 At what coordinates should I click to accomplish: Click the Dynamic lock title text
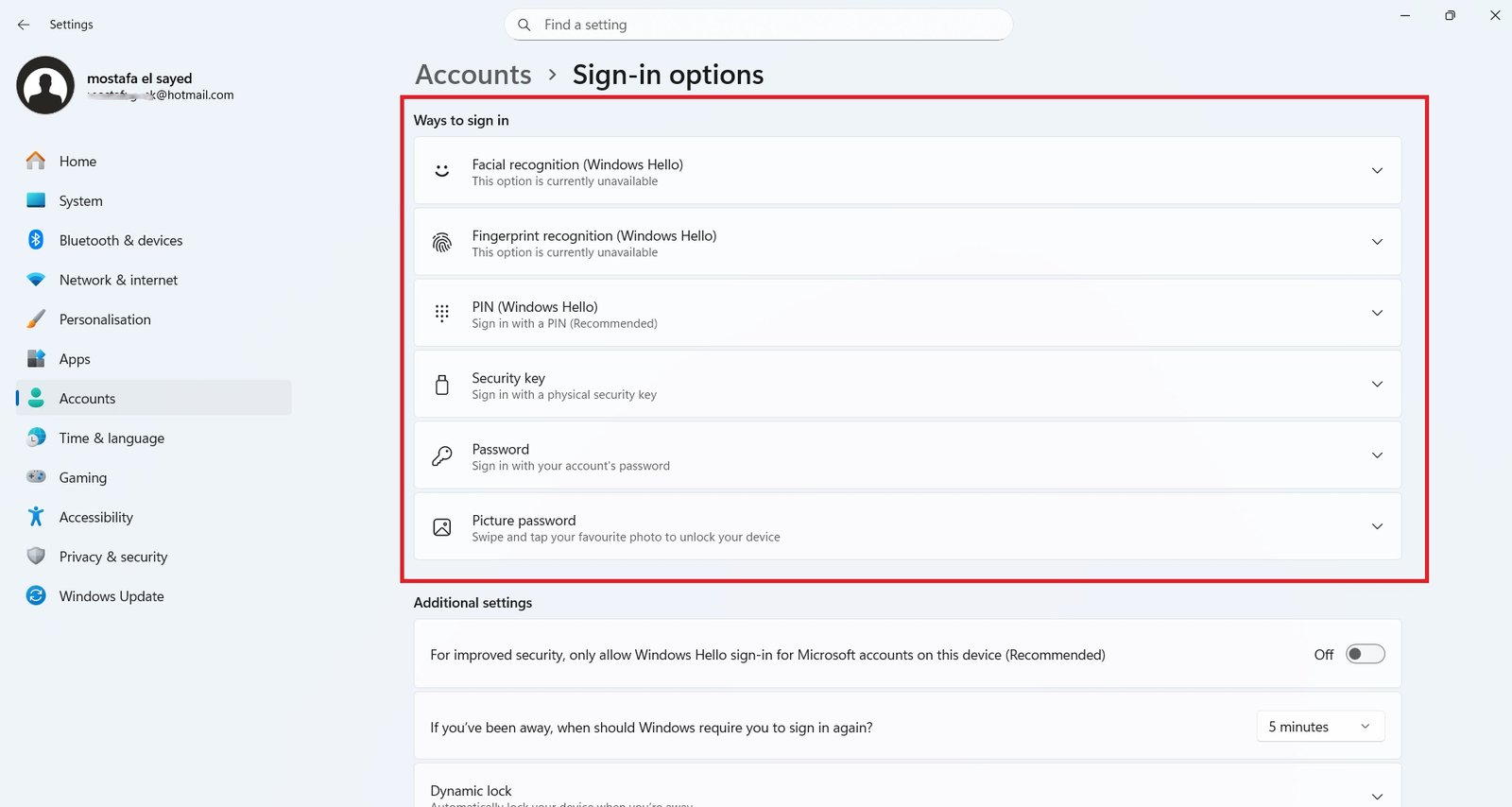coord(471,791)
